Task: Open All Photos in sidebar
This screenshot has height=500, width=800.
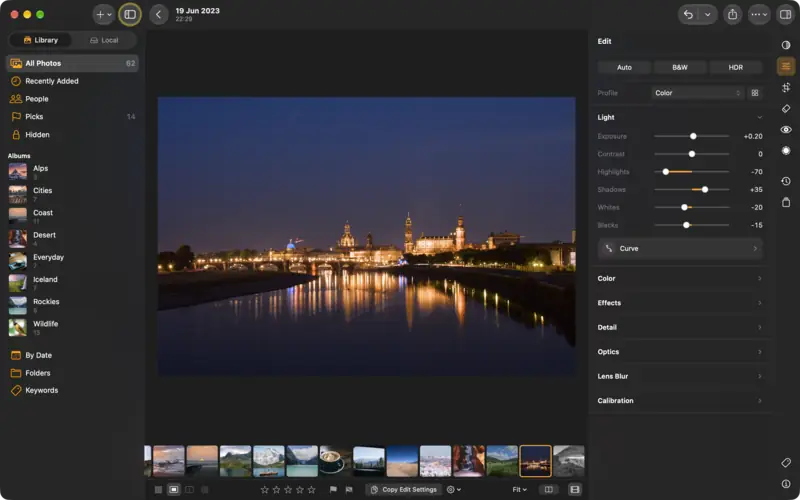Action: point(72,63)
